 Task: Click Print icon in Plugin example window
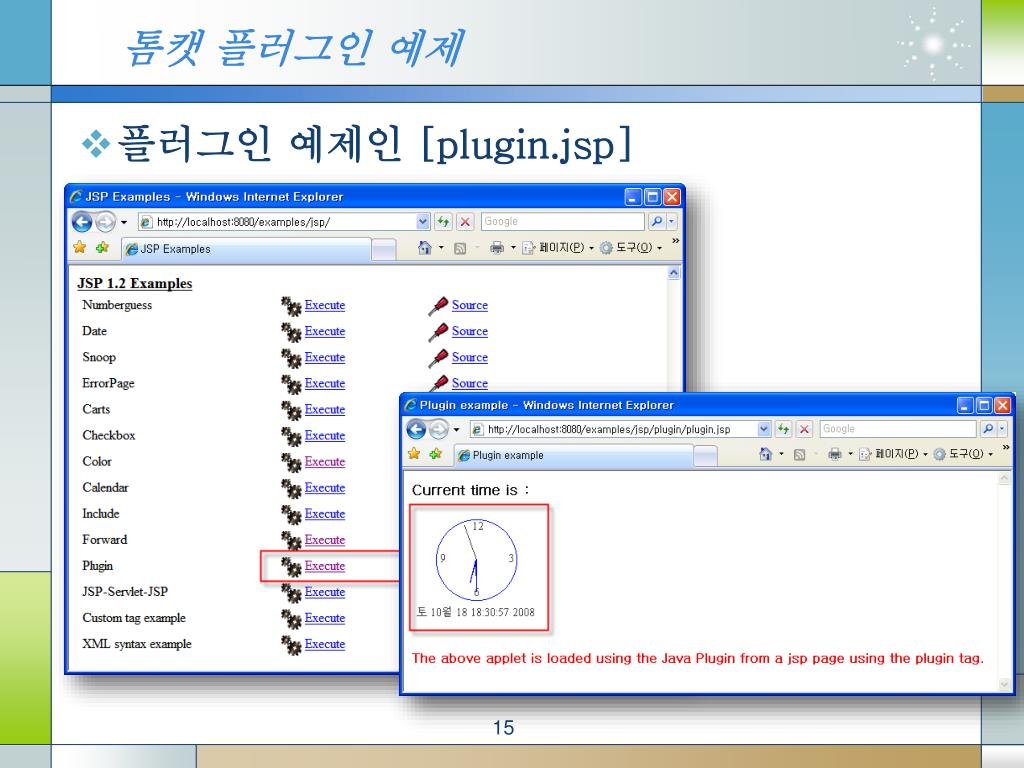pyautogui.click(x=835, y=454)
